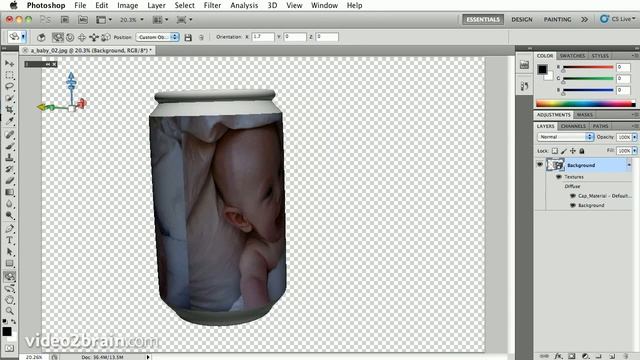This screenshot has height=360, width=640.
Task: Select the Dodge tool
Action: (x=9, y=215)
